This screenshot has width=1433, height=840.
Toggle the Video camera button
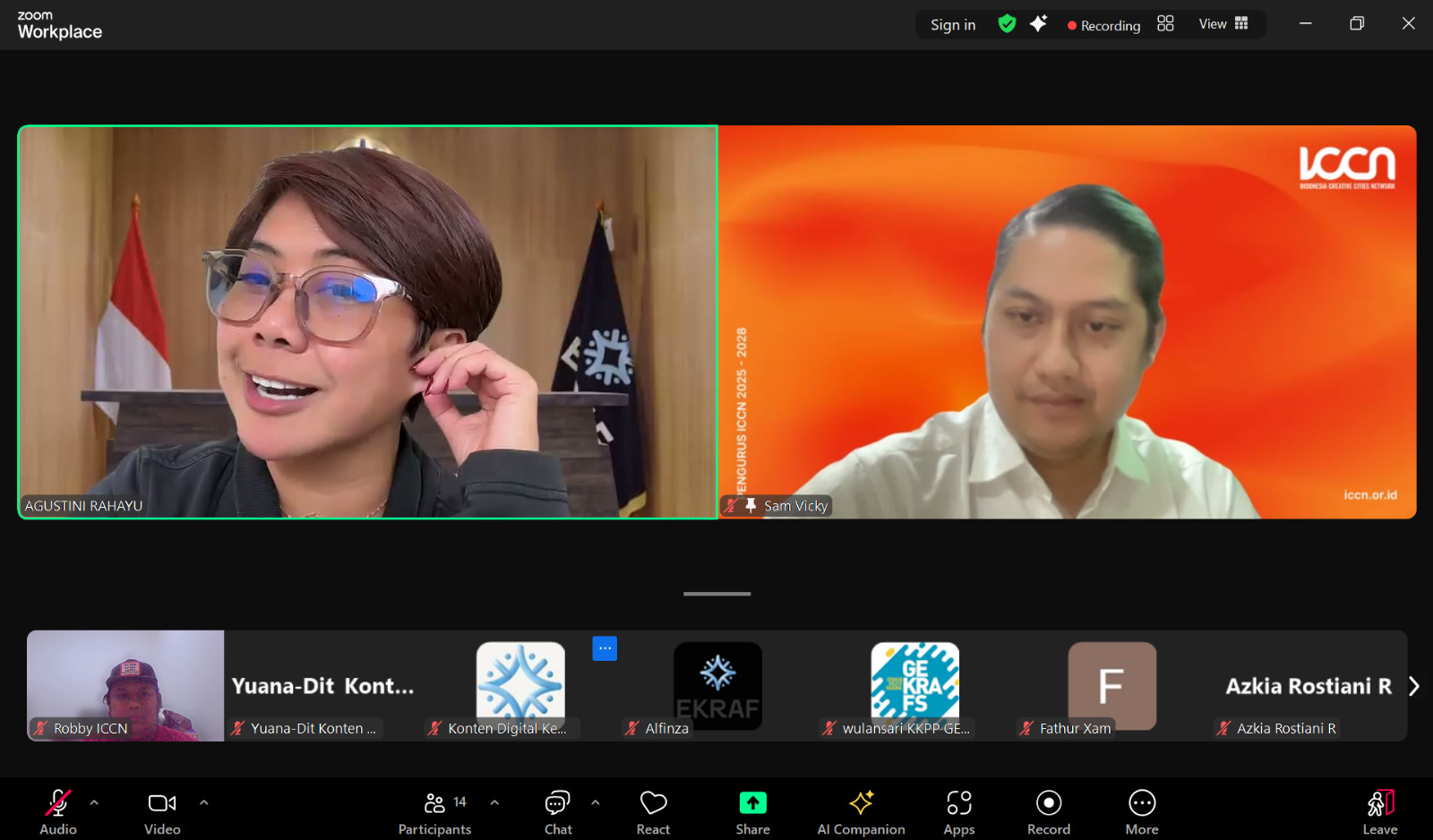tap(162, 812)
